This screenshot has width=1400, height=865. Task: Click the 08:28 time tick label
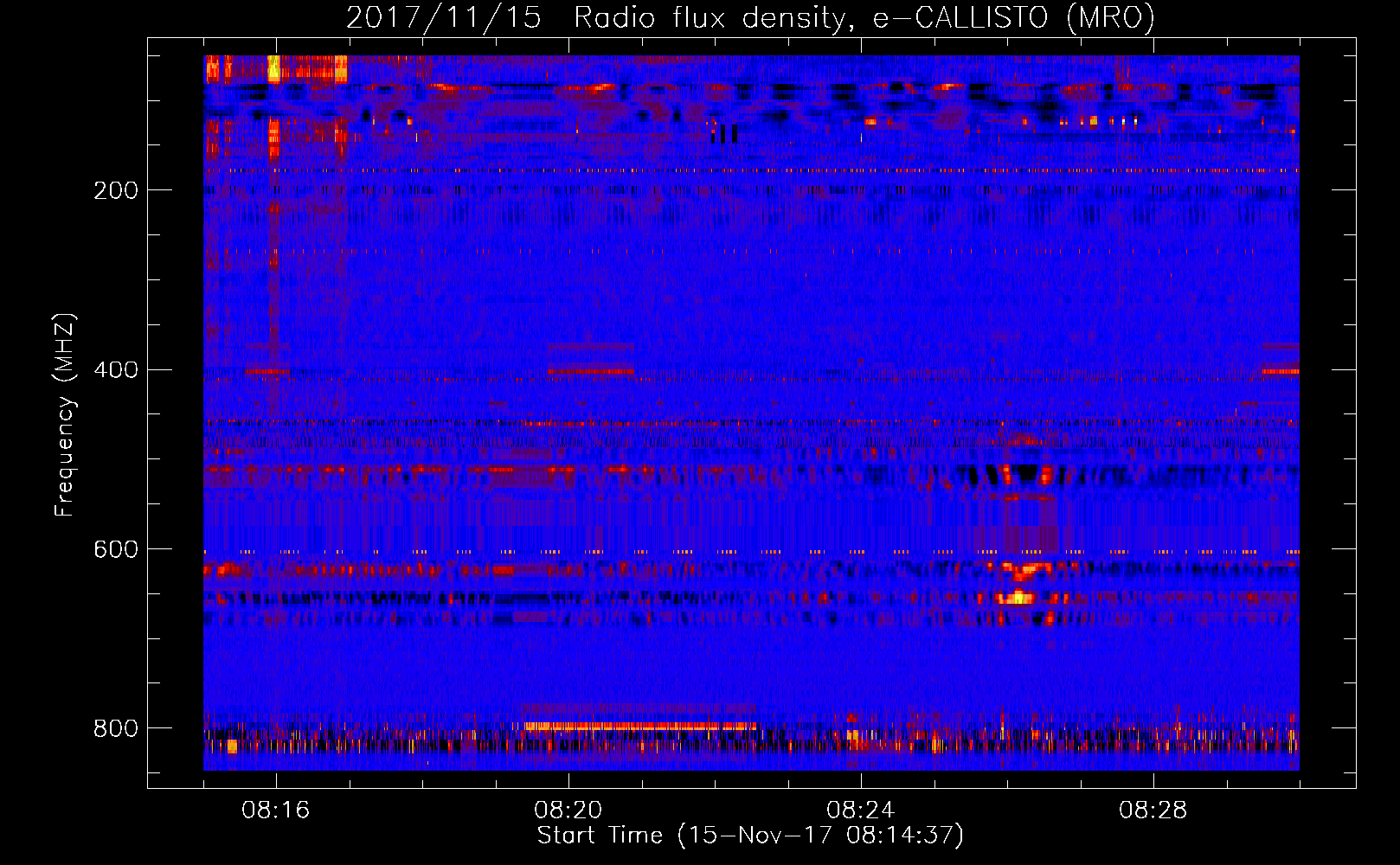click(x=1153, y=811)
